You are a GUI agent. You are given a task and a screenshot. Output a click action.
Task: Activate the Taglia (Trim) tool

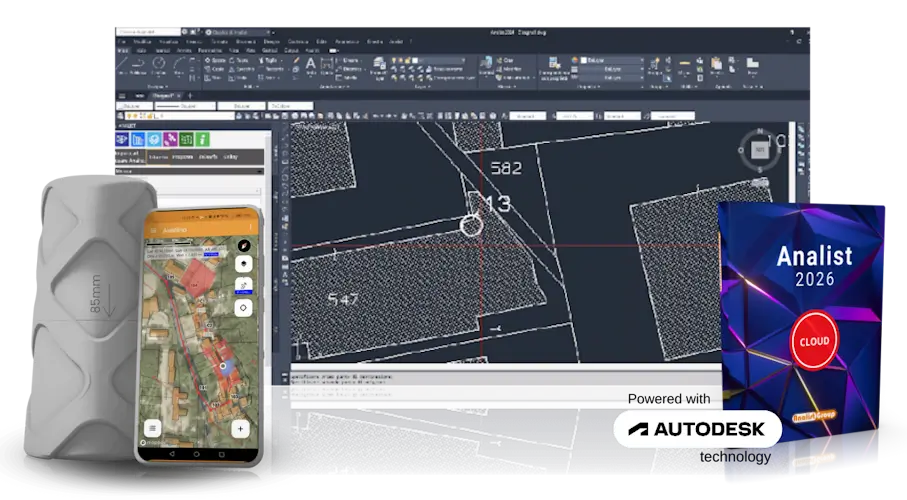click(x=267, y=60)
